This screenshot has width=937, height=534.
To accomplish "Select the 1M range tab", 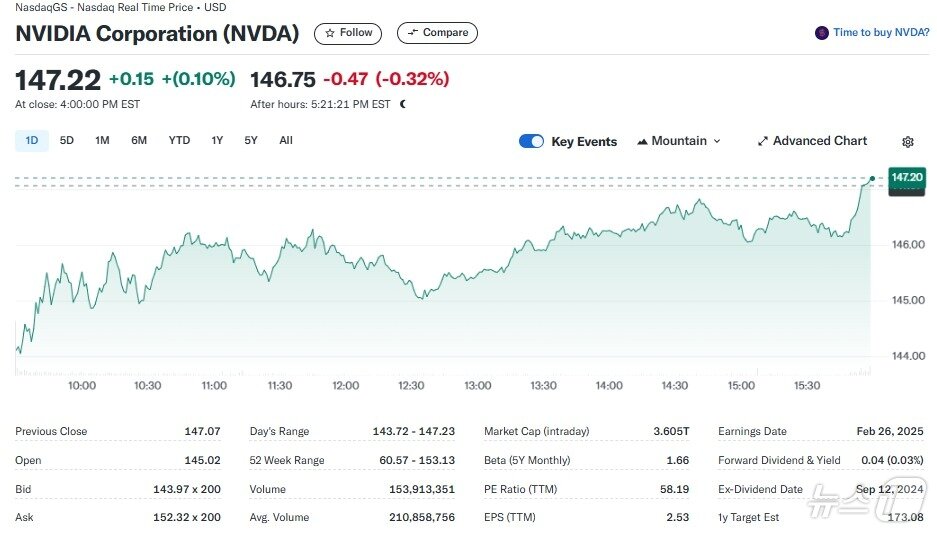I will (x=102, y=141).
